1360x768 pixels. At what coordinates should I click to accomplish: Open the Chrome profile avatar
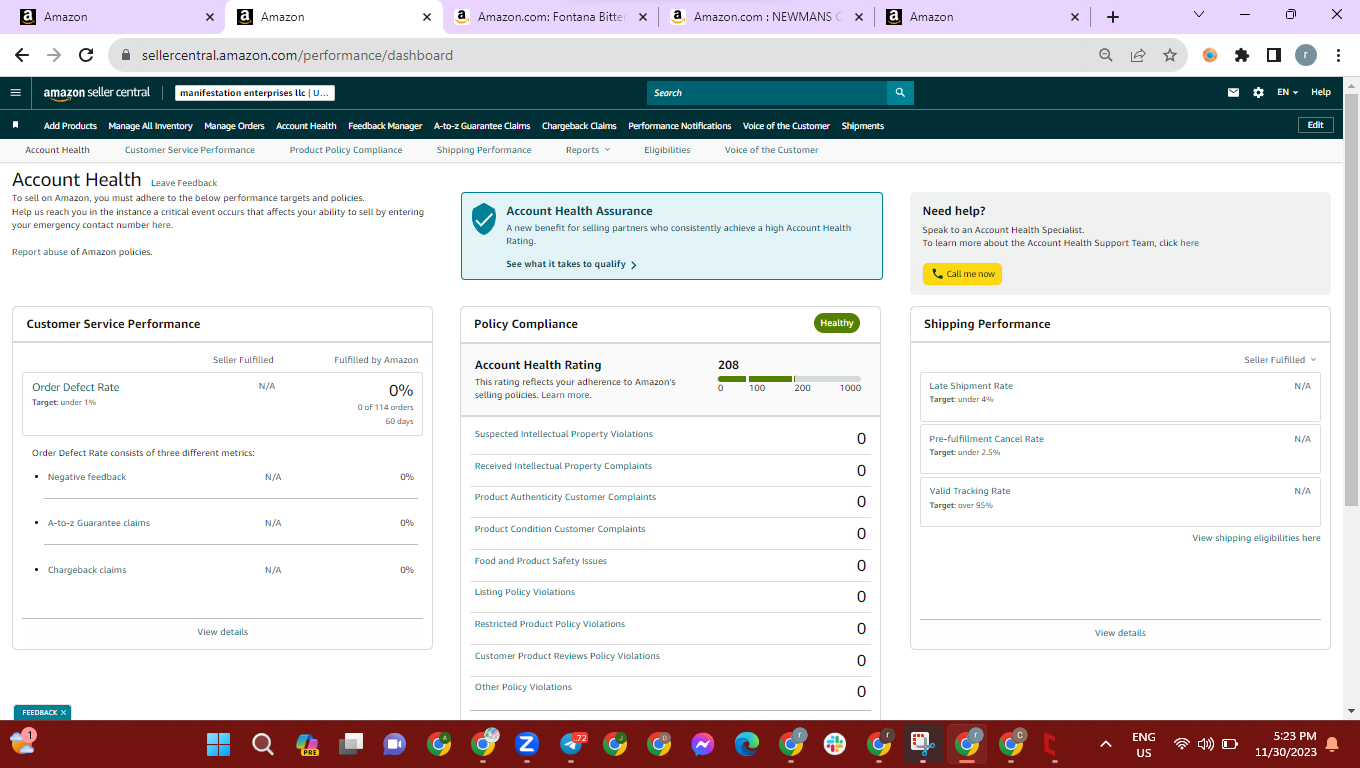1306,56
